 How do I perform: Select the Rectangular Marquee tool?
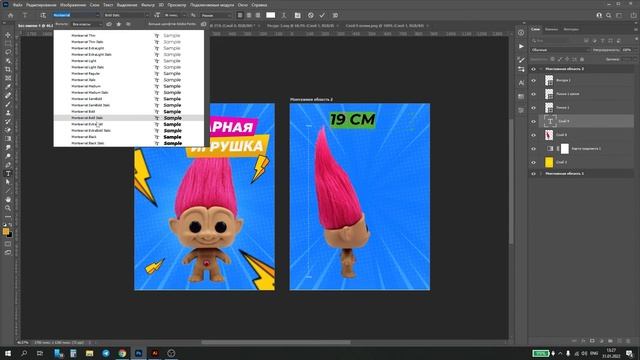[8, 44]
